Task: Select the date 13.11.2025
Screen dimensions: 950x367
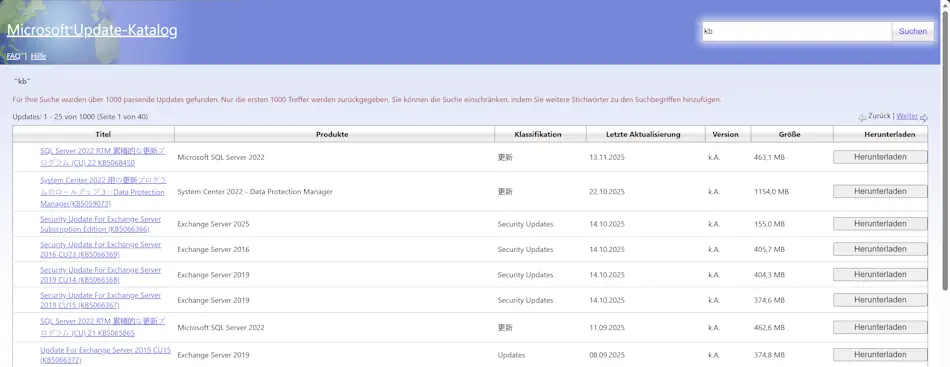Action: tap(606, 157)
